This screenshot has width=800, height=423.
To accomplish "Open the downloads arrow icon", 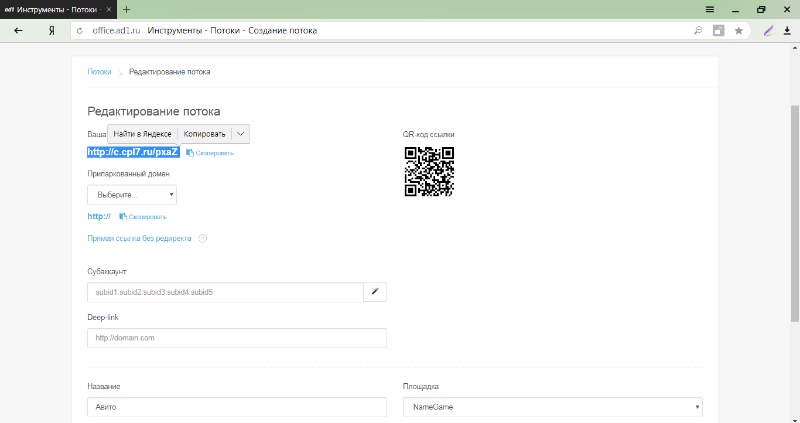I will pyautogui.click(x=787, y=31).
